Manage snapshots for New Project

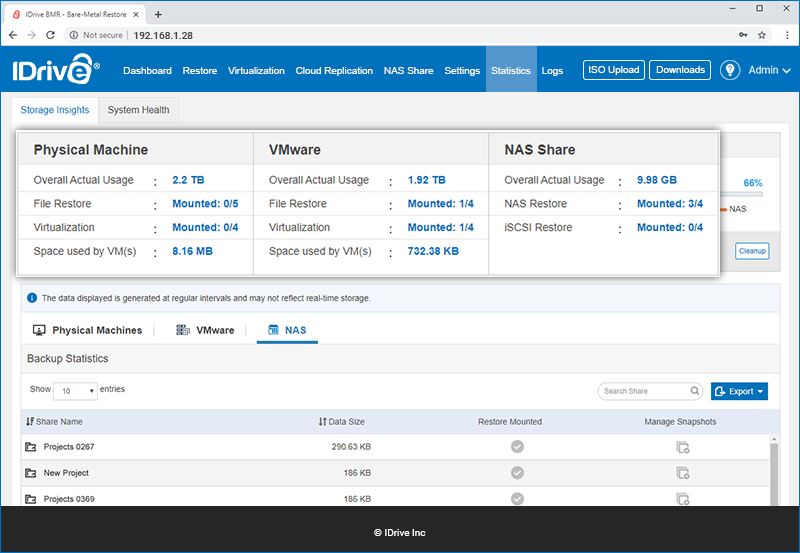683,473
